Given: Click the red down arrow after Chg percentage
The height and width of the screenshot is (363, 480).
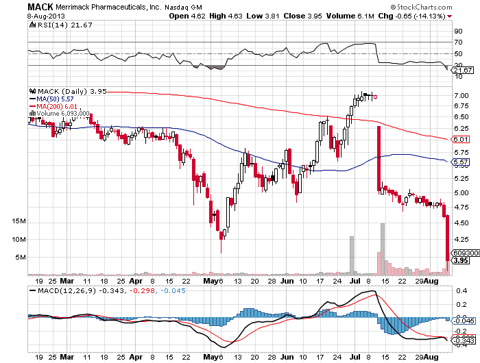Looking at the screenshot, I should coord(450,16).
